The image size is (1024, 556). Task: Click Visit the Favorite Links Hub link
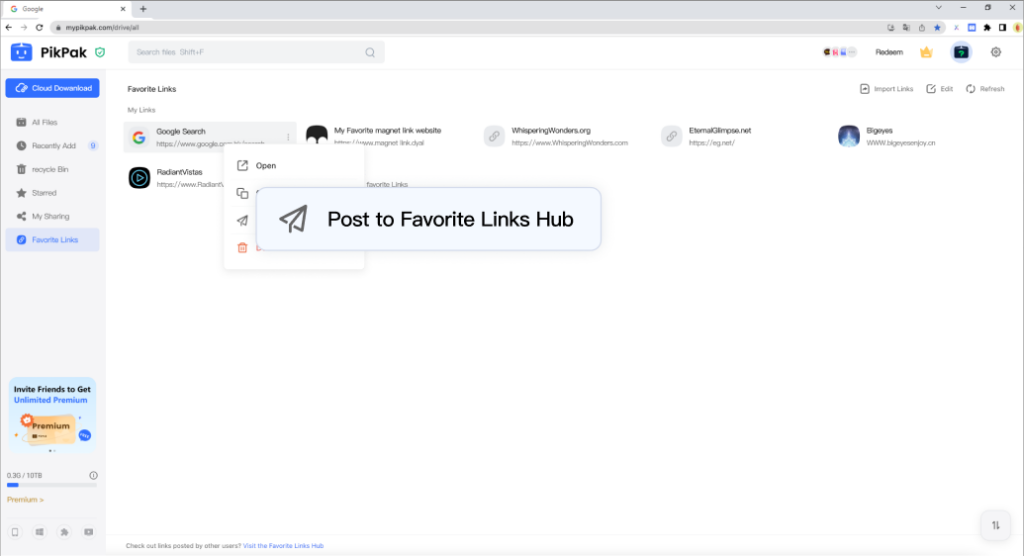tap(283, 546)
